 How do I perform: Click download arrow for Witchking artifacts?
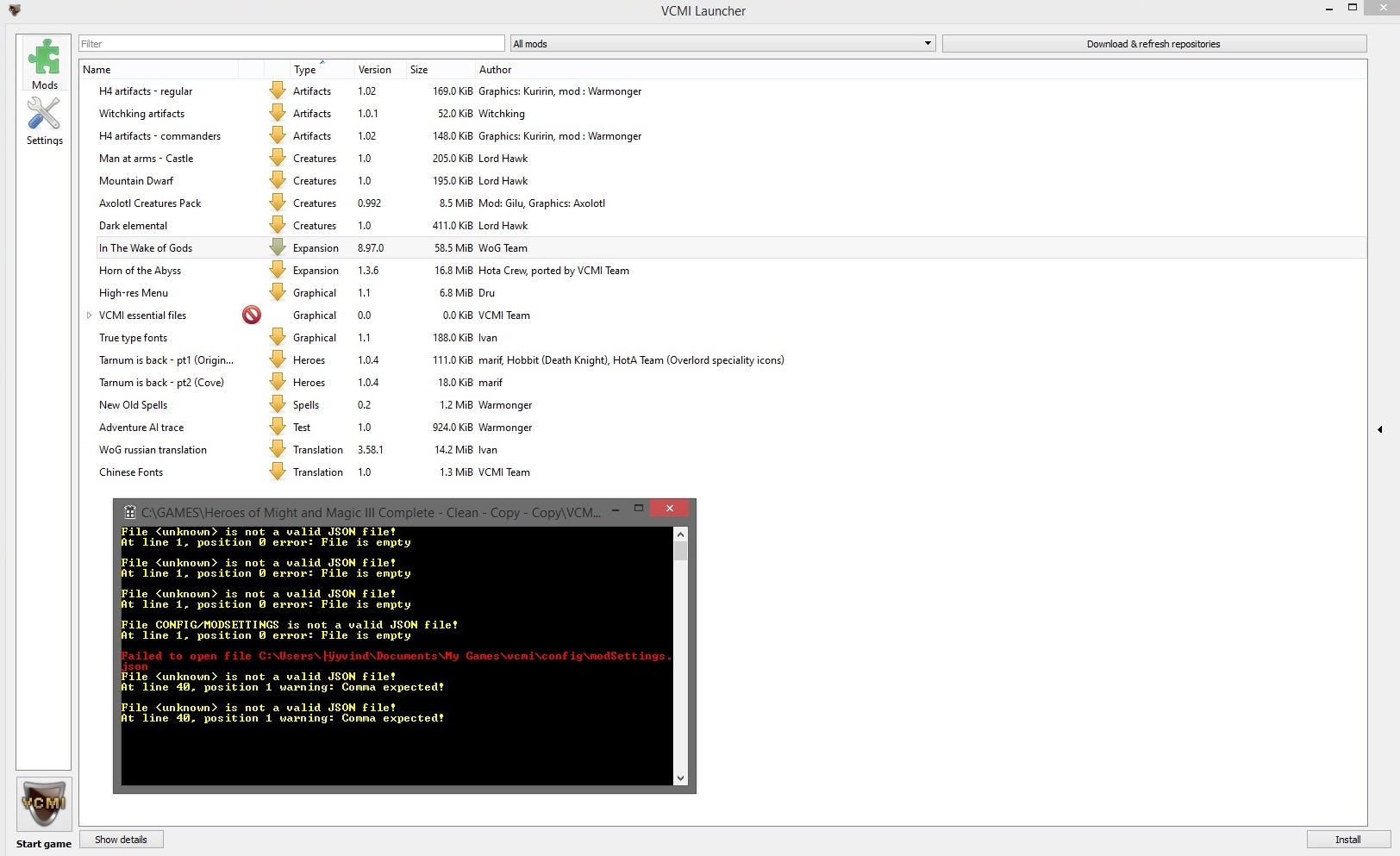278,113
